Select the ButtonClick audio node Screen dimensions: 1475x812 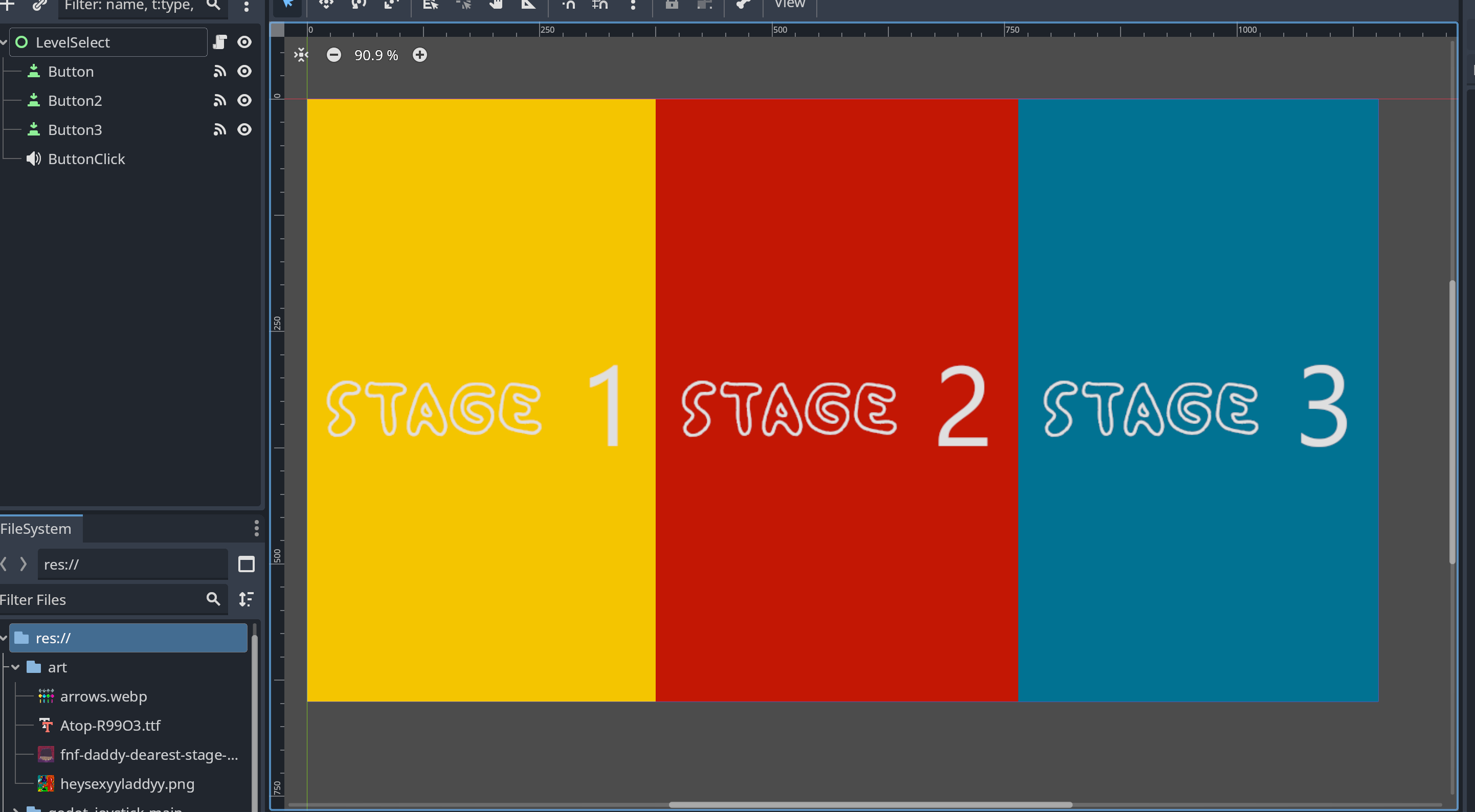pos(86,159)
